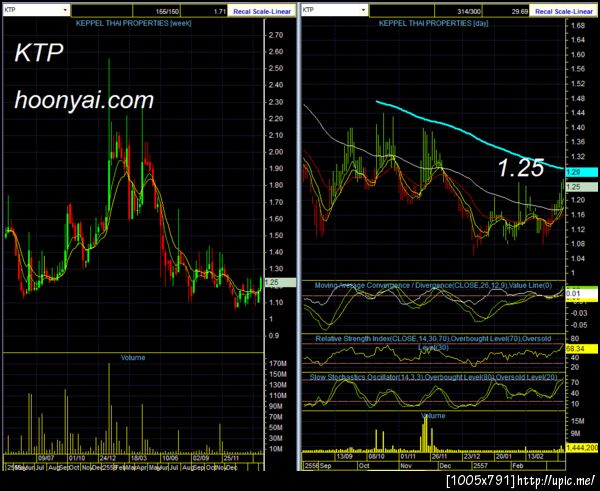Click the MACD 0.01 value label

[x=581, y=294]
